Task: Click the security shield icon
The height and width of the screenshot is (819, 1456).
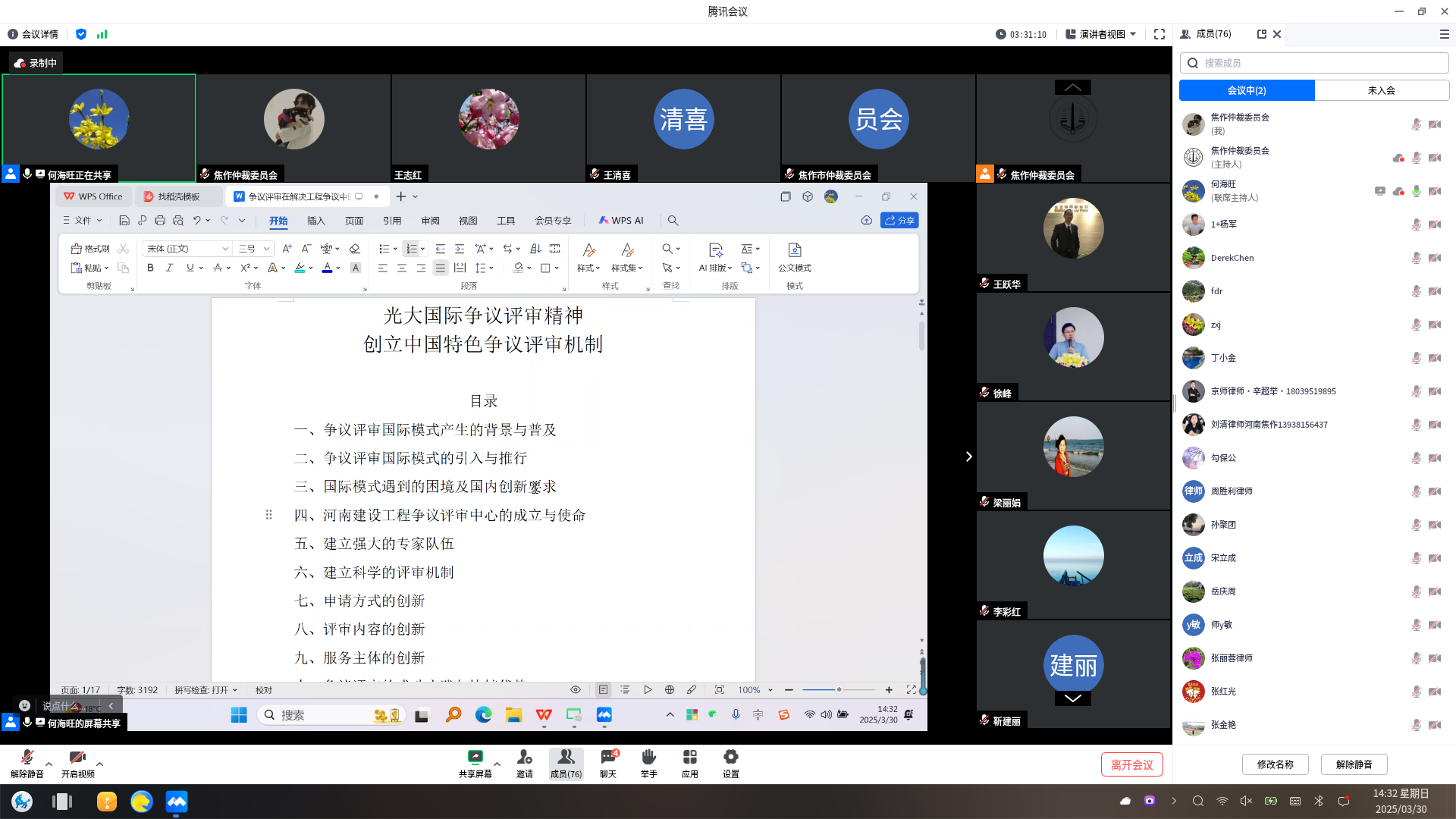Action: pos(81,34)
